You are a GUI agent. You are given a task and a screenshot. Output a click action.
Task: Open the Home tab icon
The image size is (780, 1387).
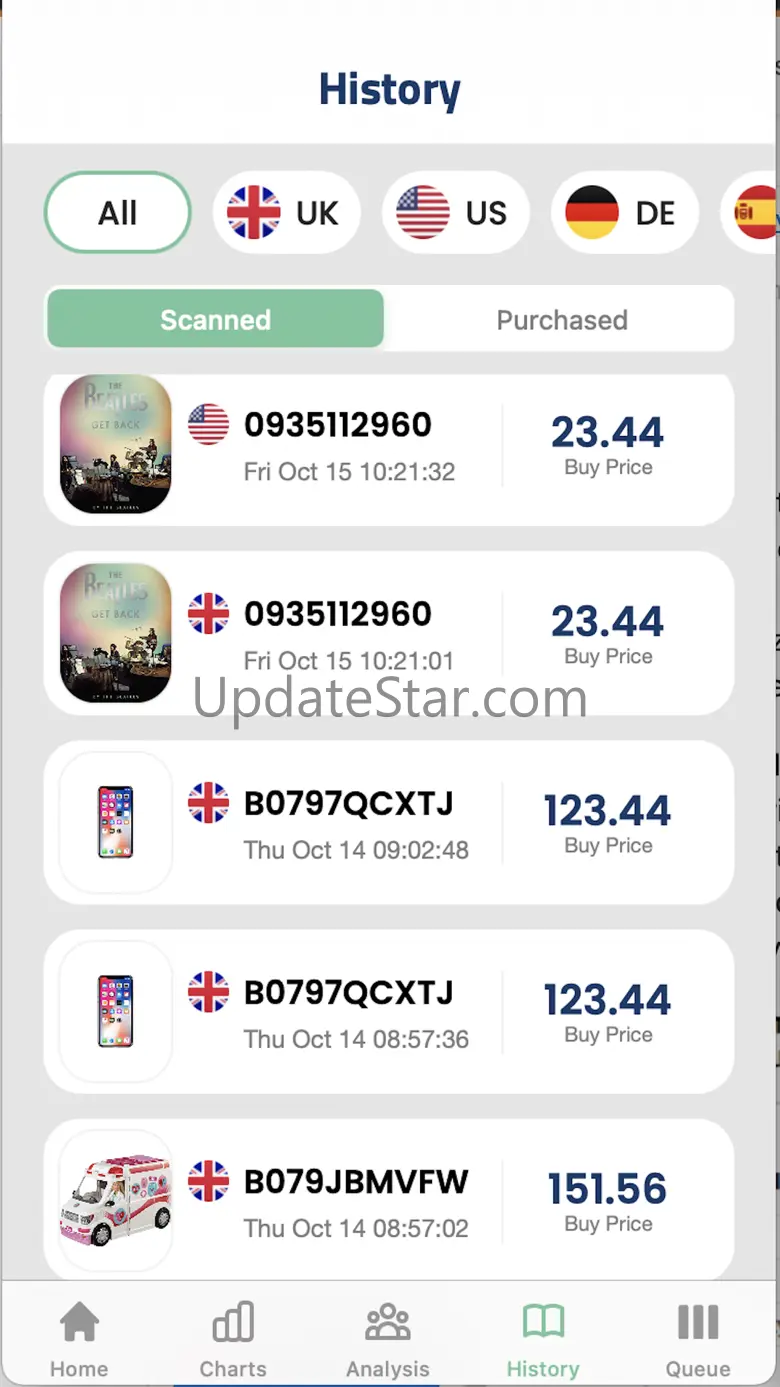tap(79, 1323)
